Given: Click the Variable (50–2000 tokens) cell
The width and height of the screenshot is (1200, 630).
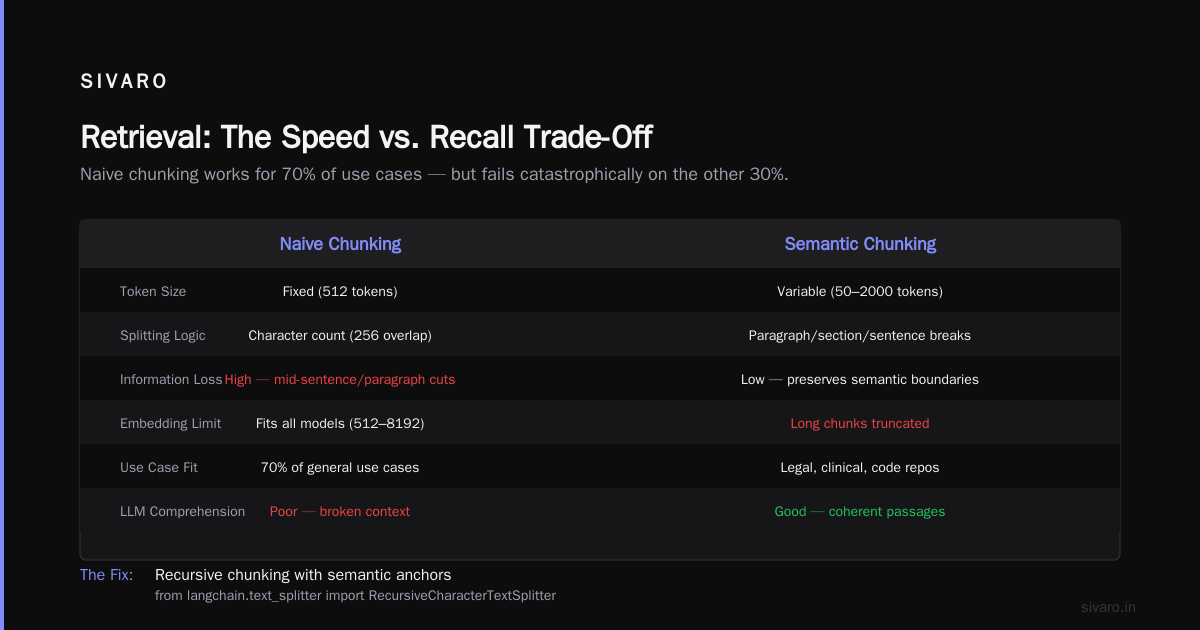Looking at the screenshot, I should [x=860, y=292].
